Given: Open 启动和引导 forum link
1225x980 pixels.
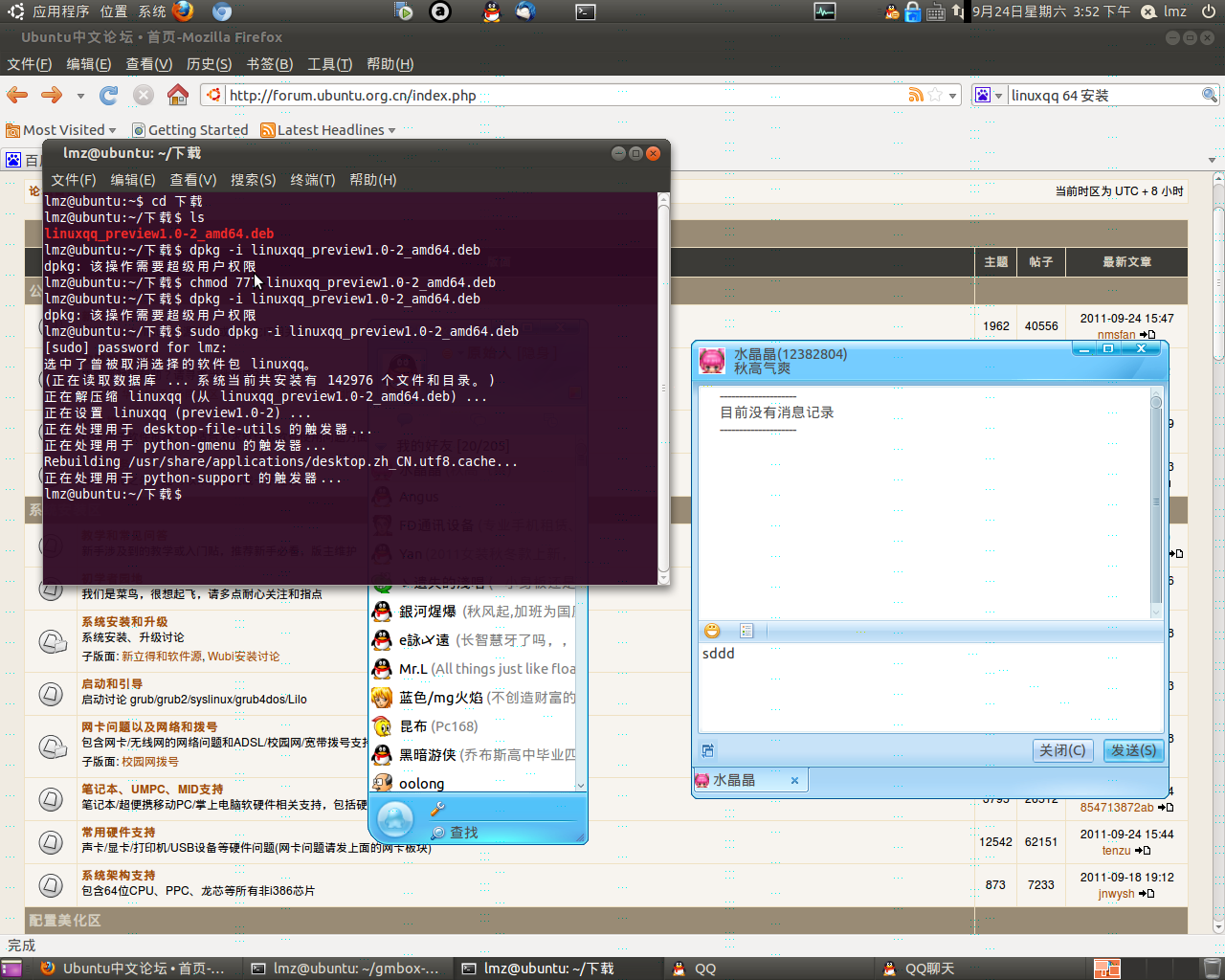Looking at the screenshot, I should tap(112, 684).
